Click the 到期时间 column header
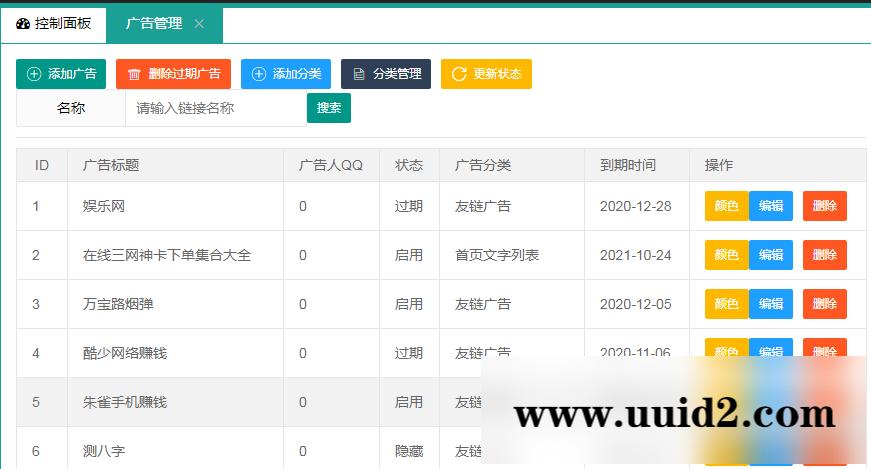 point(628,165)
